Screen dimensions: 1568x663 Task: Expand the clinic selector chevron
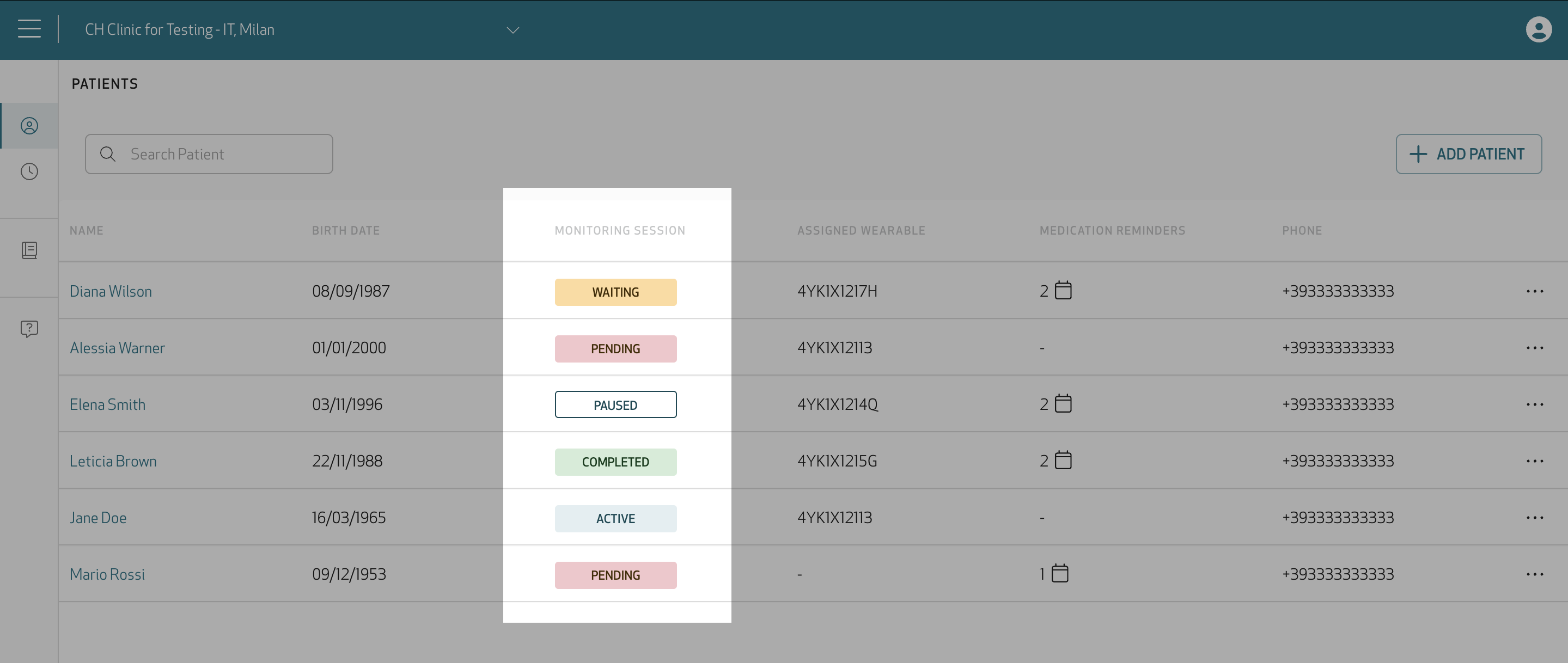(x=513, y=30)
